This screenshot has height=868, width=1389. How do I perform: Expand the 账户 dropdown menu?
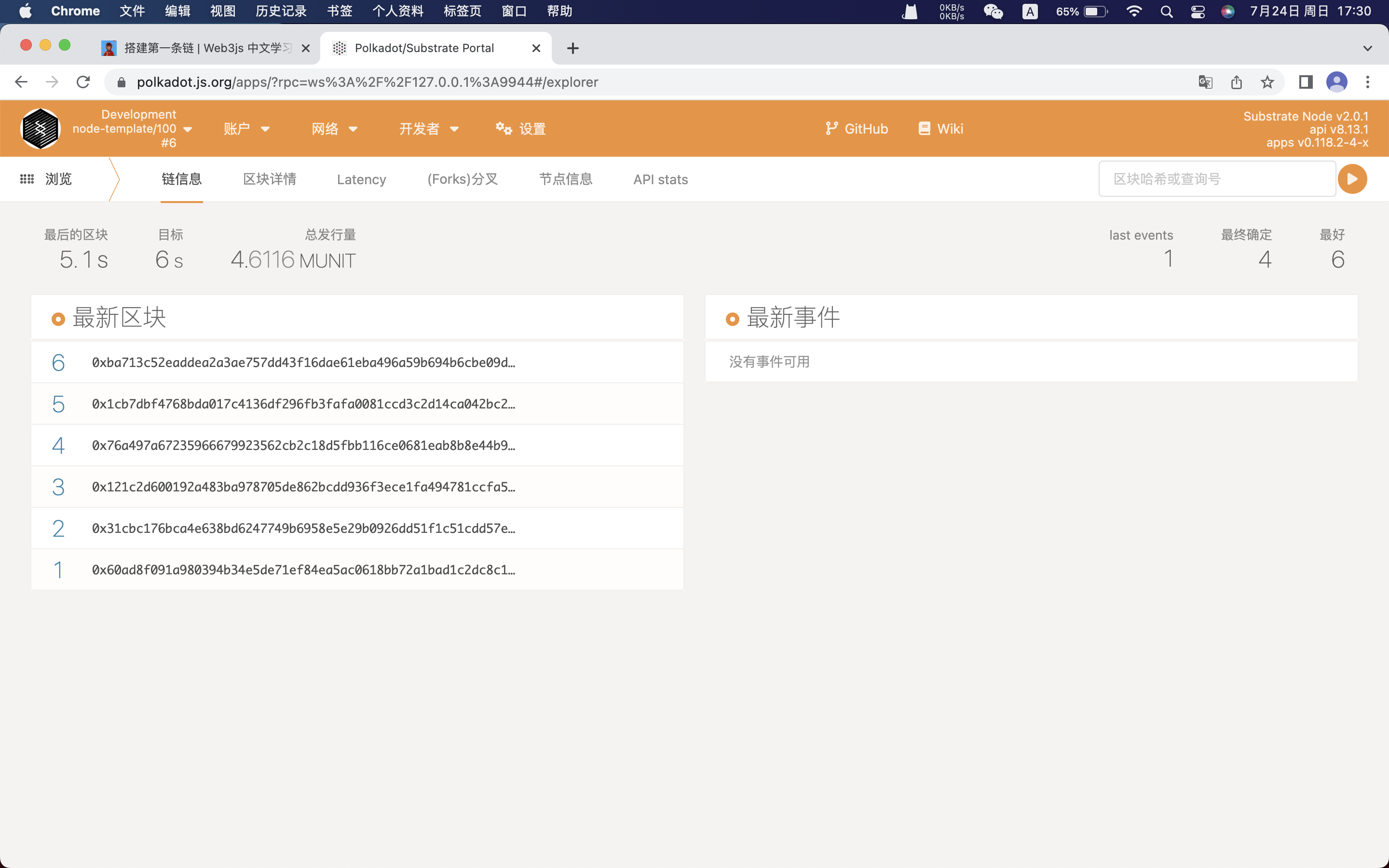(x=246, y=129)
